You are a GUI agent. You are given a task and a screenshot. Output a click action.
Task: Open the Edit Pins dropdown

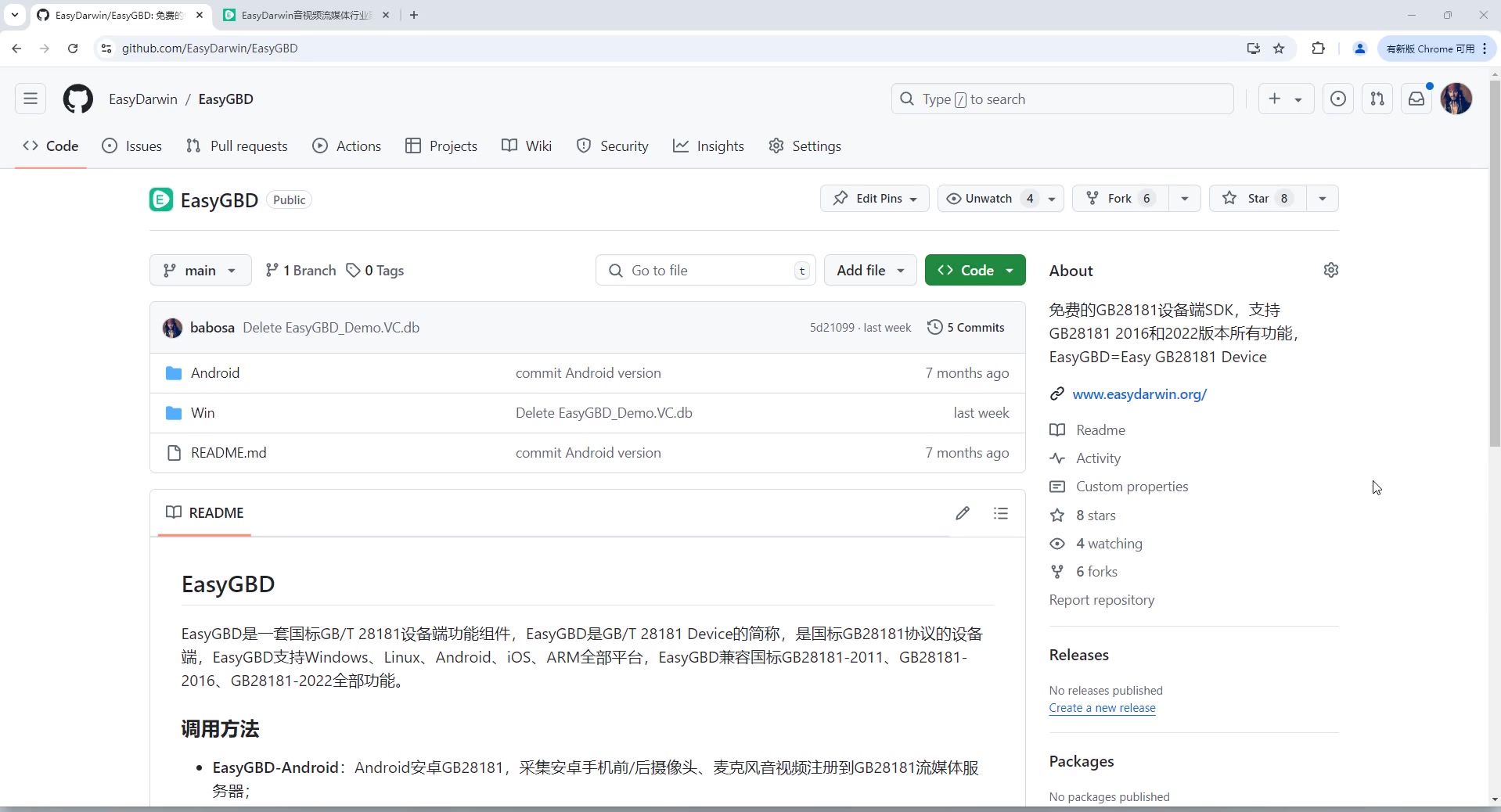874,199
